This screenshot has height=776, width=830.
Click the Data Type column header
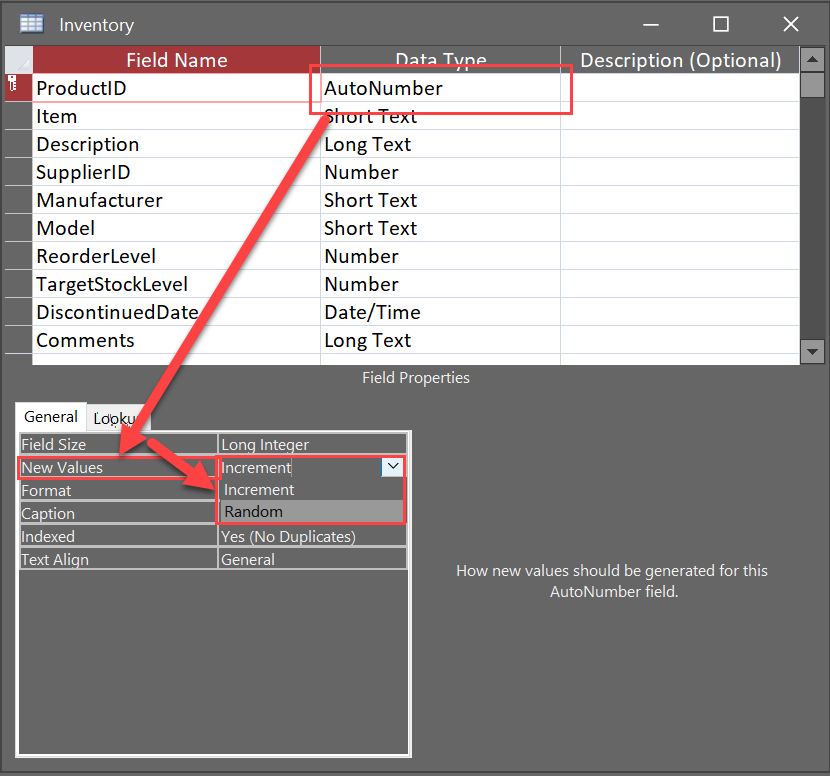[440, 60]
